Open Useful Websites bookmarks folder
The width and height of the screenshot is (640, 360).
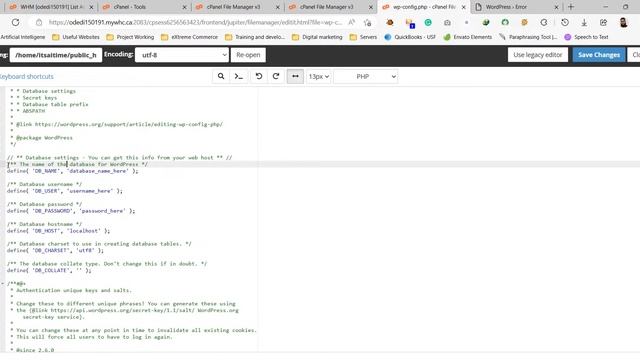pyautogui.click(x=76, y=37)
